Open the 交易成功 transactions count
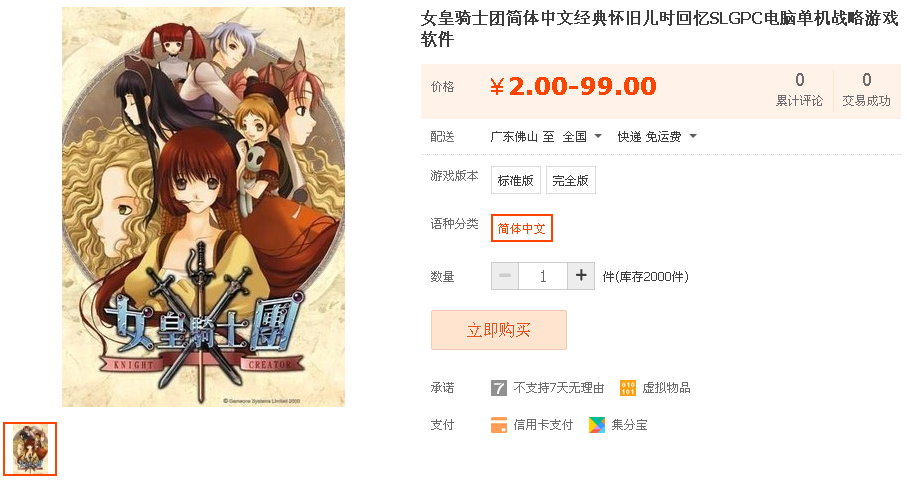Screen dimensions: 907x483 (x=866, y=90)
